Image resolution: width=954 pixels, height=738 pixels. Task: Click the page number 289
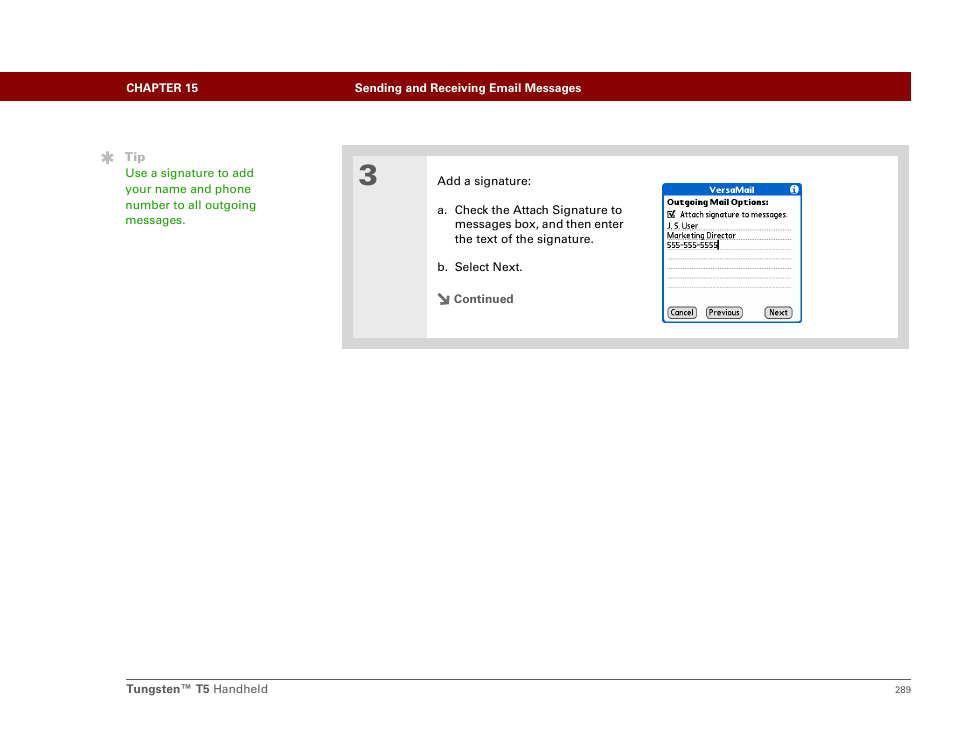point(903,690)
